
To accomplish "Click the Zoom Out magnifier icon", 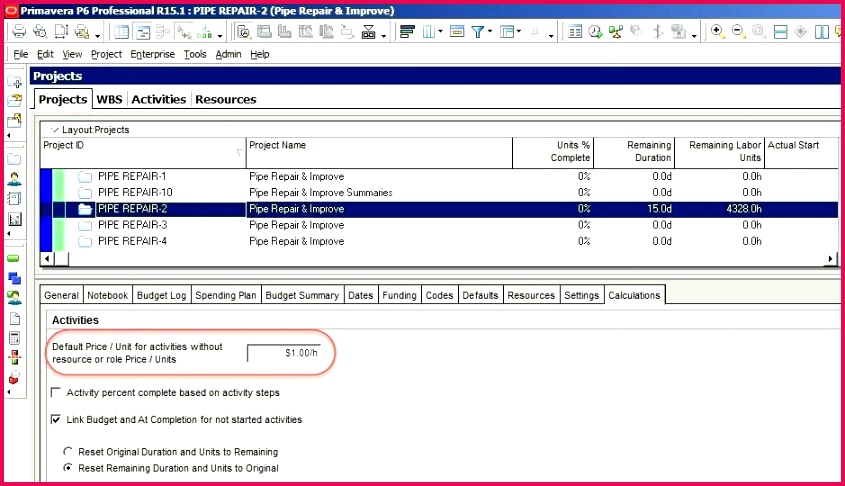I will pyautogui.click(x=738, y=32).
